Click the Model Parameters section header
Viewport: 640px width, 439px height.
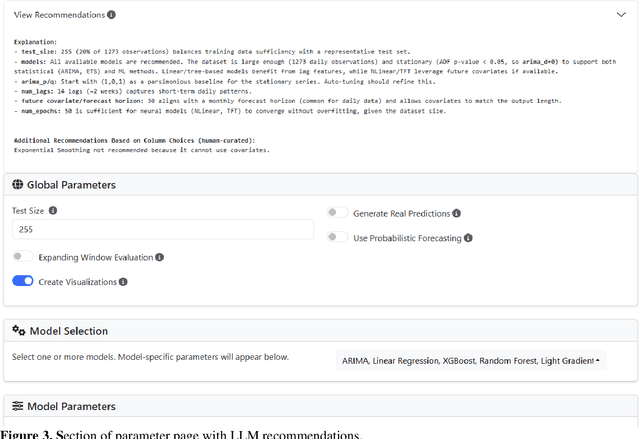(x=320, y=406)
